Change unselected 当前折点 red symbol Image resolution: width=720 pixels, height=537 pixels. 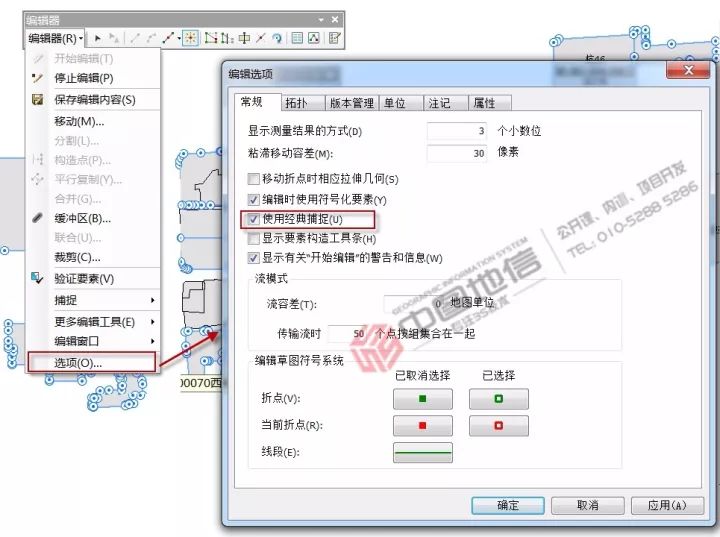(x=422, y=426)
